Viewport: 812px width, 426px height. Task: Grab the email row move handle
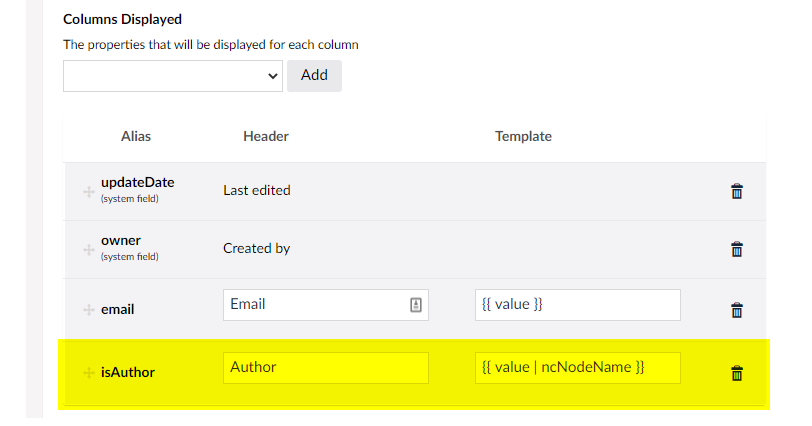[89, 310]
